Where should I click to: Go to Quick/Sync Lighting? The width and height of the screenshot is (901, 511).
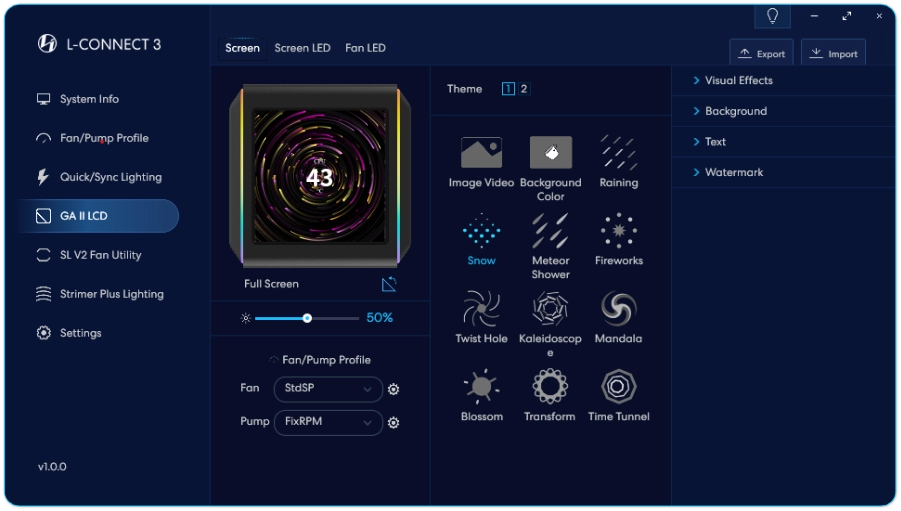pos(111,177)
